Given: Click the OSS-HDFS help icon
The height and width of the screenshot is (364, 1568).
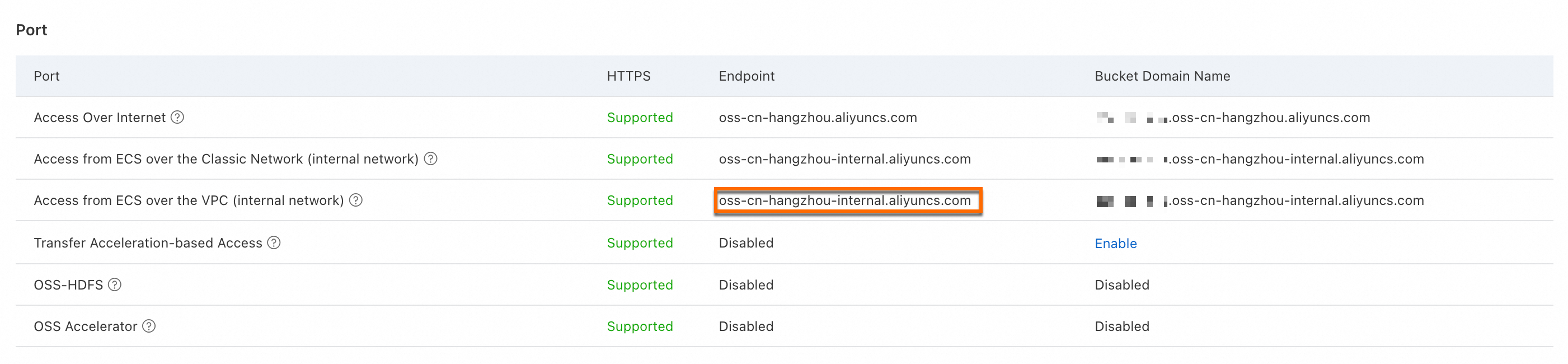Looking at the screenshot, I should pos(115,285).
